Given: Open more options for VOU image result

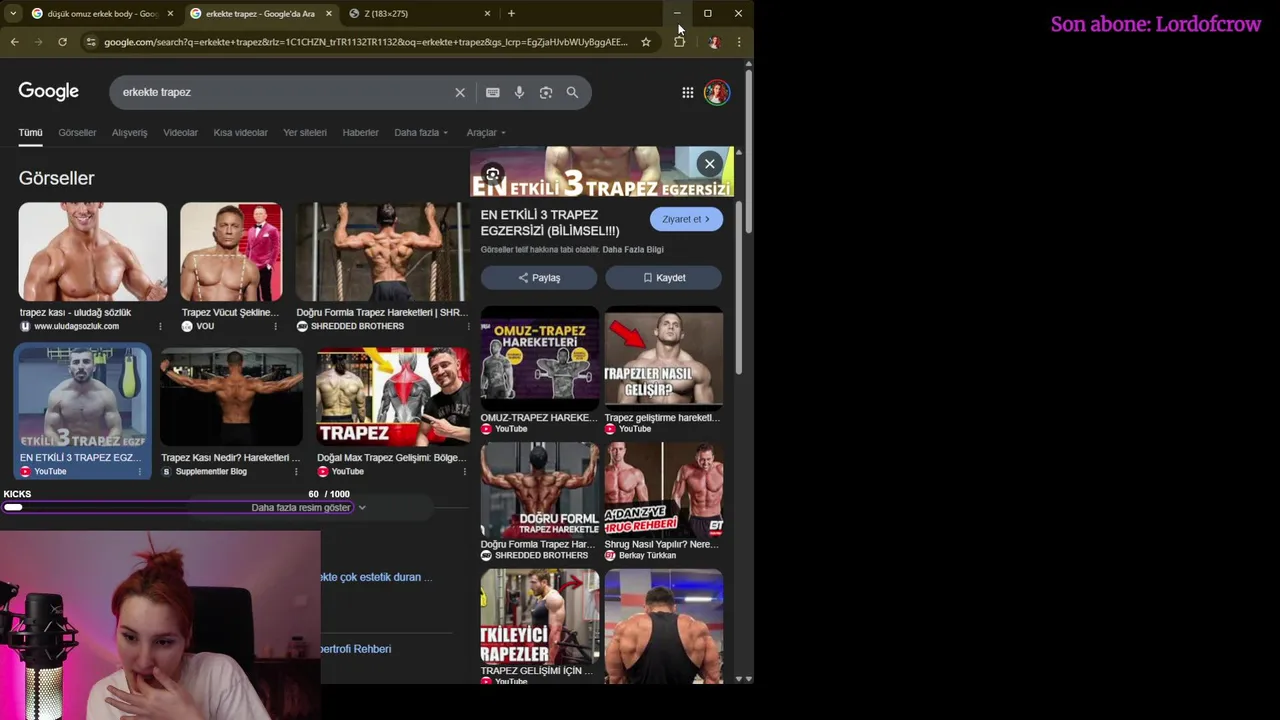Looking at the screenshot, I should click(x=275, y=326).
